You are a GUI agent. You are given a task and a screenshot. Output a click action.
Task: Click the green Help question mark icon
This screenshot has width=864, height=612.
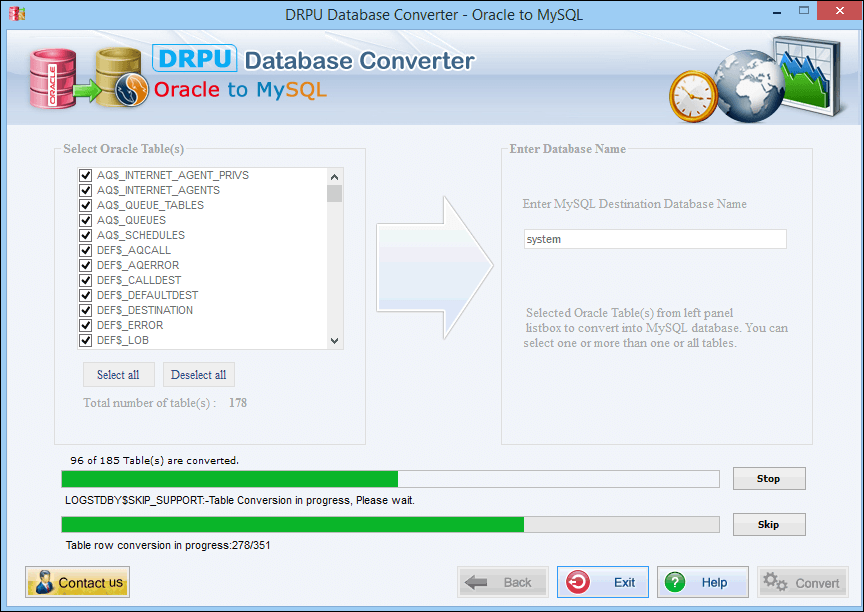[675, 582]
